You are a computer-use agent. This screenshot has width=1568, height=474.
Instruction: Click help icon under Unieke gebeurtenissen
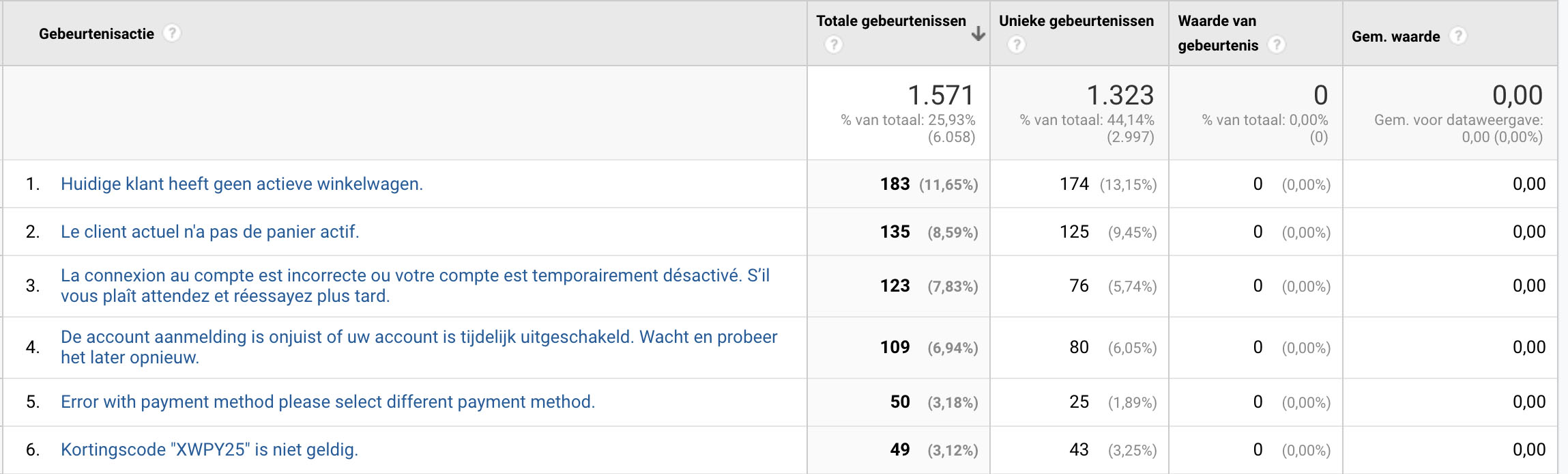(x=1016, y=45)
